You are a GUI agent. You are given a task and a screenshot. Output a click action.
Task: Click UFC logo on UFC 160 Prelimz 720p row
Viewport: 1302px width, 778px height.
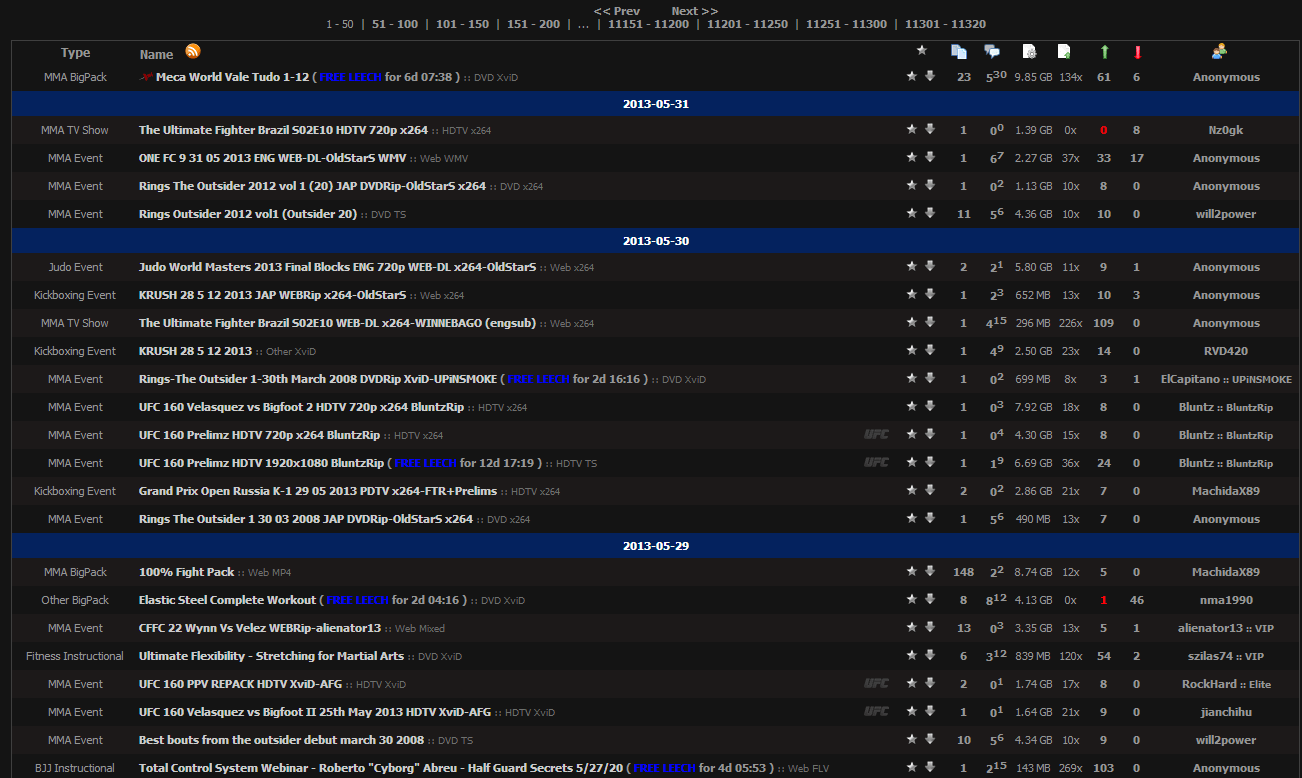[x=876, y=434]
